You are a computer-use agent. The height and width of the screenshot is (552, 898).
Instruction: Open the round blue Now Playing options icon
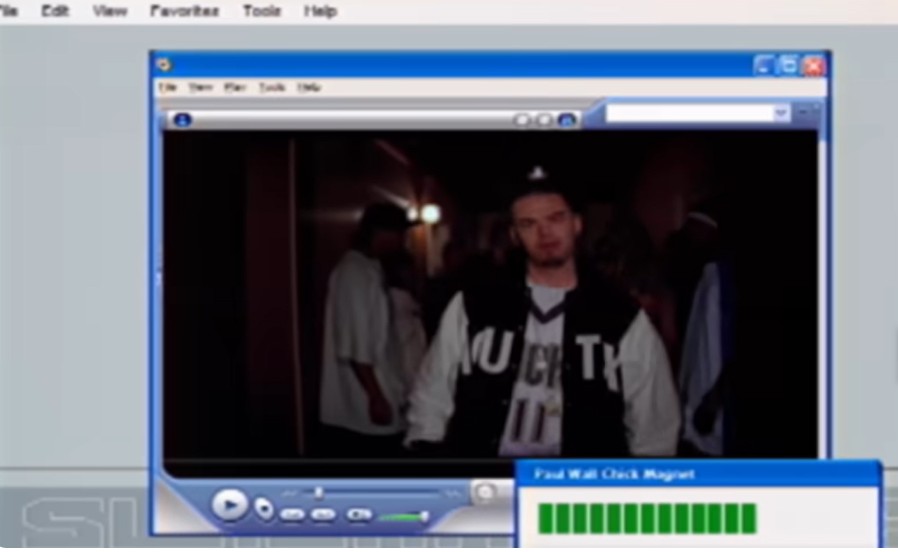(182, 120)
